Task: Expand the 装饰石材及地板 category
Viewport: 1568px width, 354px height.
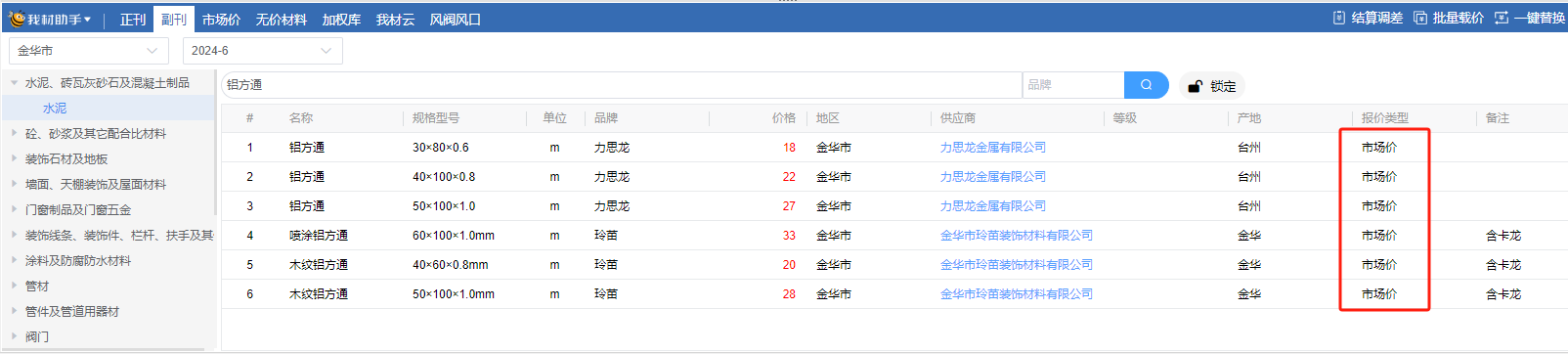Action: [x=14, y=159]
